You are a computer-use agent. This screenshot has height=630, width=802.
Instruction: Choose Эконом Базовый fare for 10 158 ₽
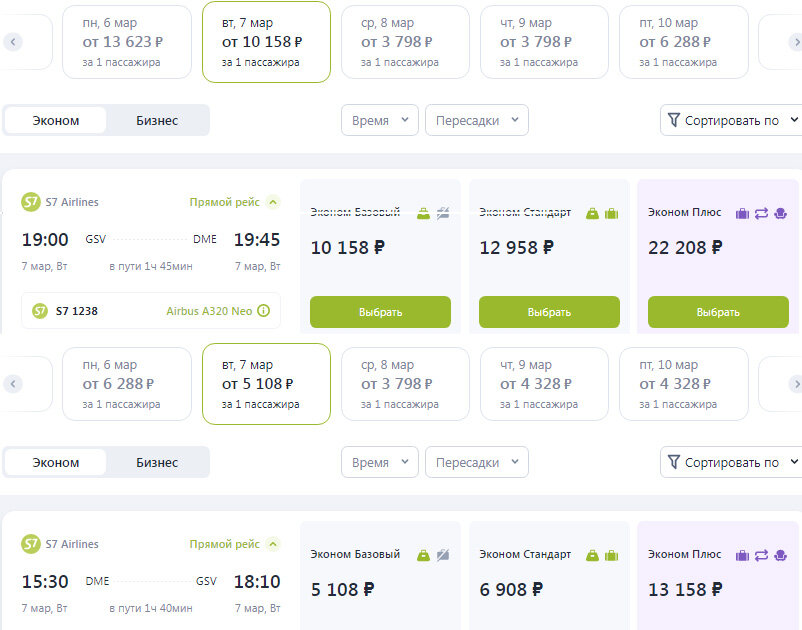[380, 312]
